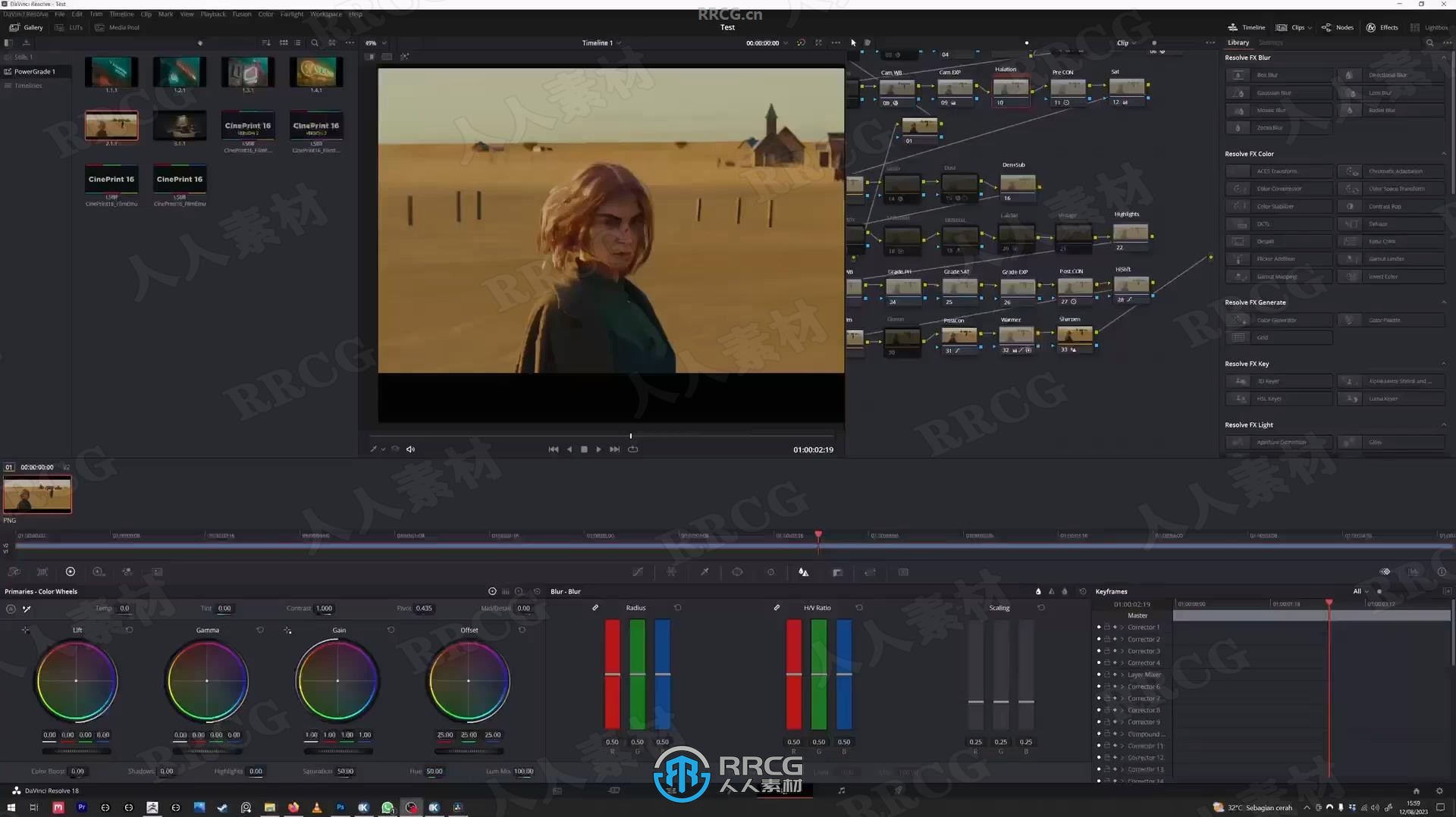Open the Timeline 1 name dropdown

[x=602, y=43]
